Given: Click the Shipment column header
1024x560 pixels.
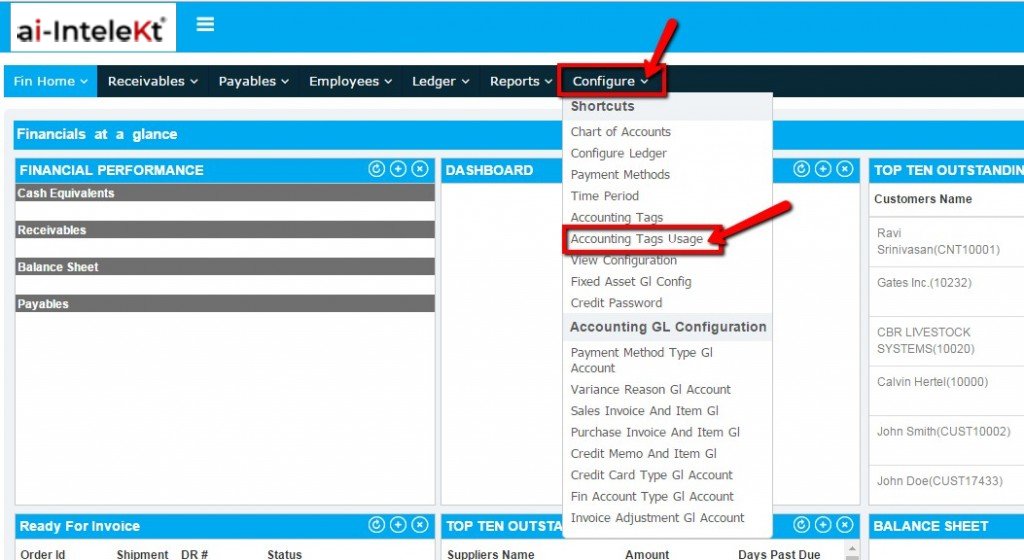Looking at the screenshot, I should [x=142, y=554].
